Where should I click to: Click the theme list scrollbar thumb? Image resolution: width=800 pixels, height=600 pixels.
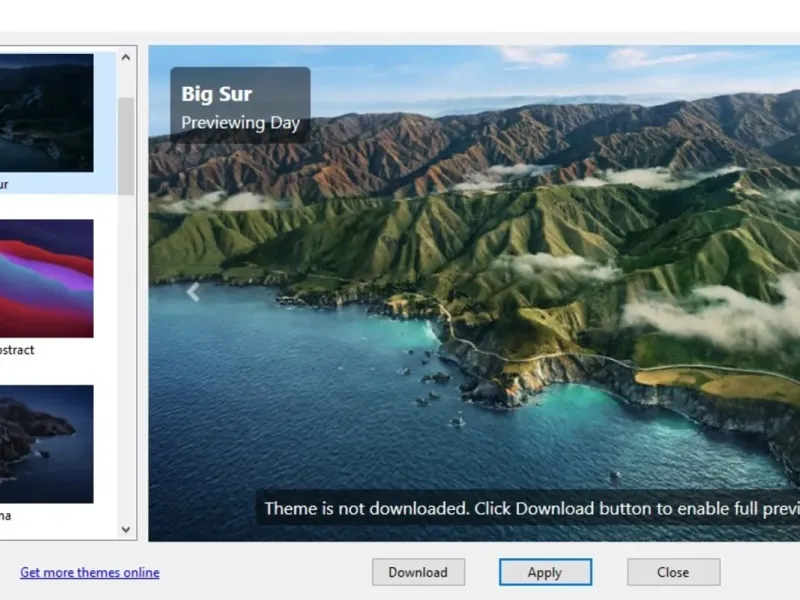tap(126, 146)
